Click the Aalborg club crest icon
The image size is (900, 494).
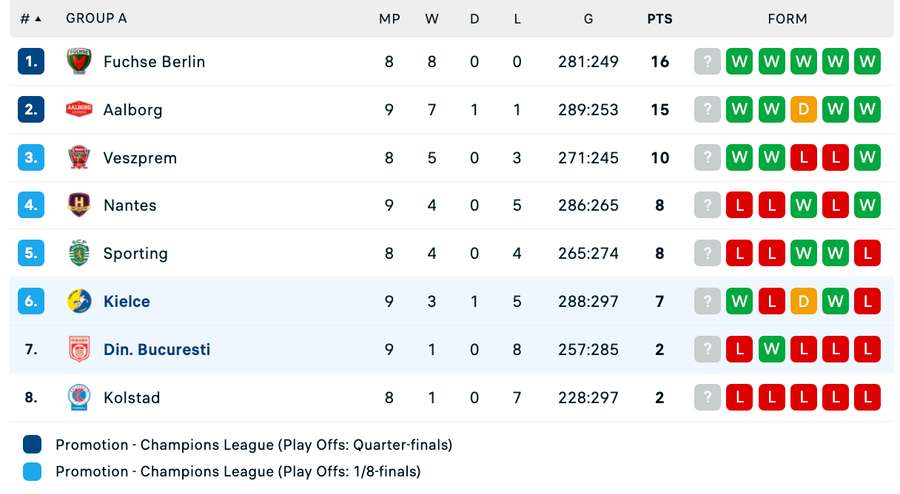79,109
